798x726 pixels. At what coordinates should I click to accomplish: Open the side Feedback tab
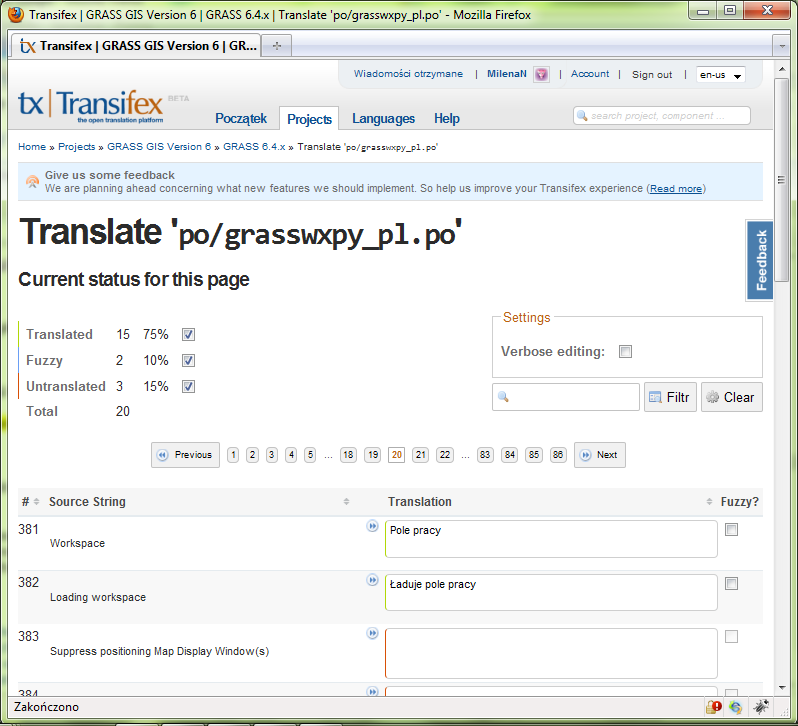760,260
